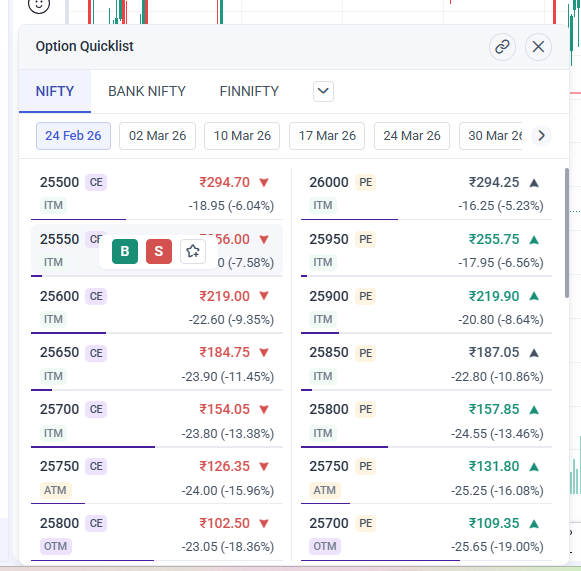This screenshot has width=581, height=571.
Task: Click the up arrow next to ₹187.05
Action: click(x=534, y=353)
